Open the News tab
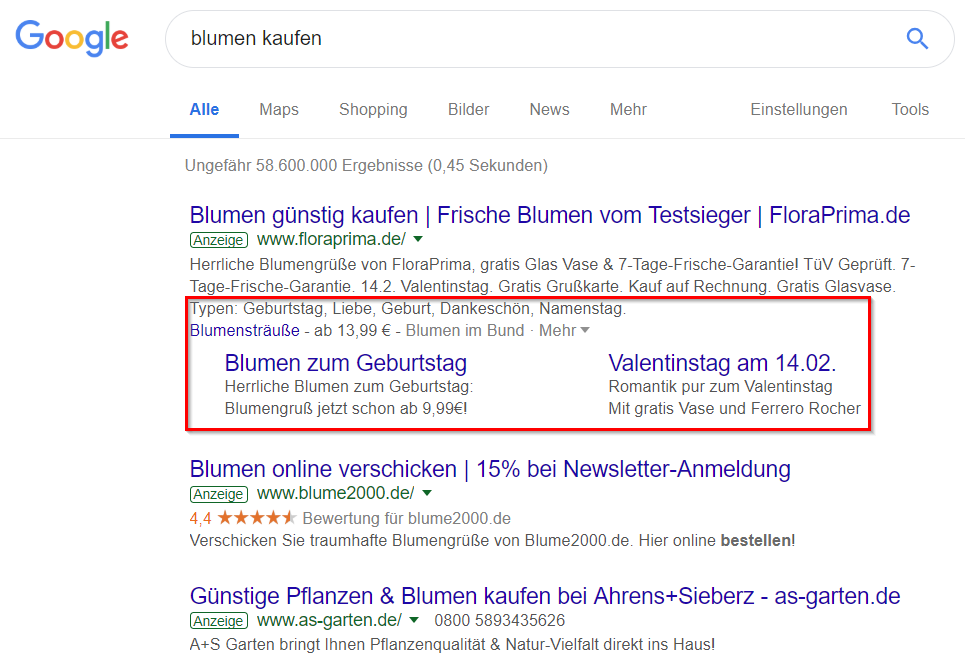 click(x=550, y=110)
